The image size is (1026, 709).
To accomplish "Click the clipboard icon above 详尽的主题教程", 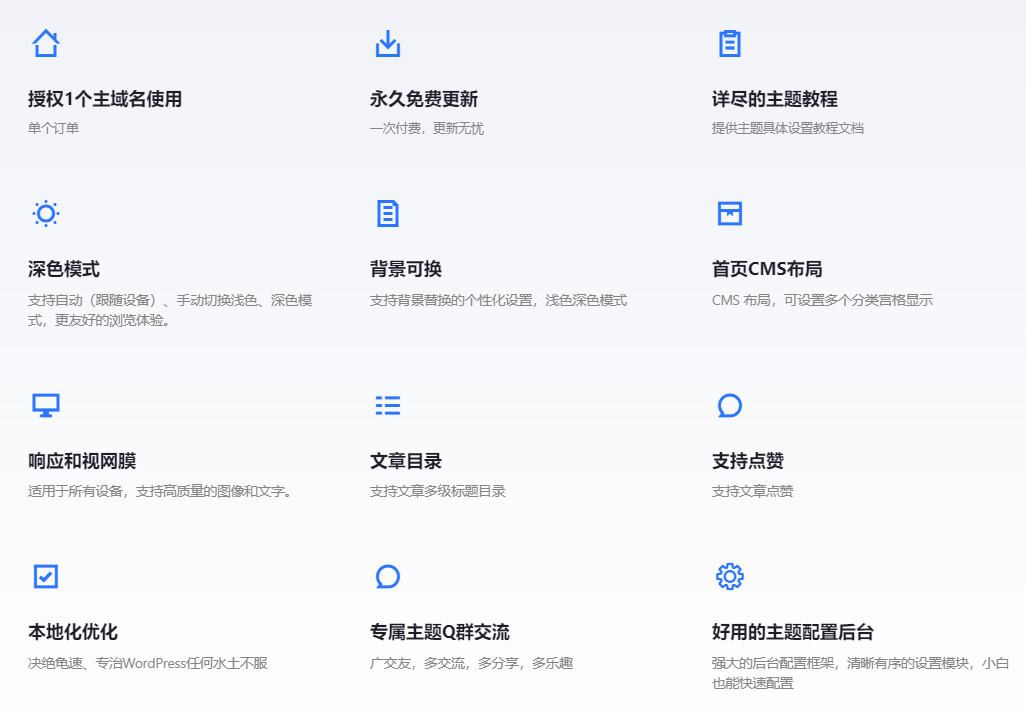I will coord(730,43).
